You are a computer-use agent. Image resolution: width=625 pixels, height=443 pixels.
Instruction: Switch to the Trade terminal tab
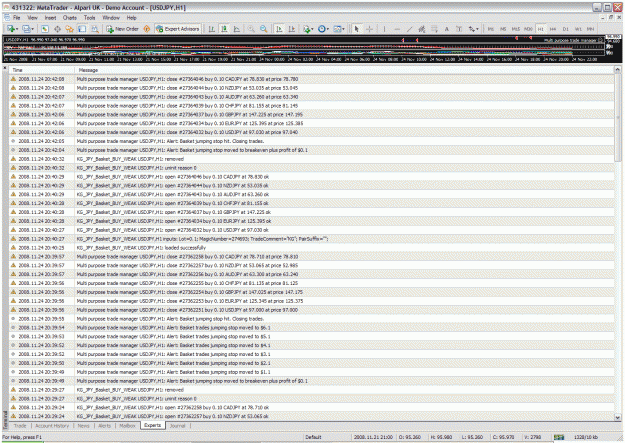pos(20,425)
